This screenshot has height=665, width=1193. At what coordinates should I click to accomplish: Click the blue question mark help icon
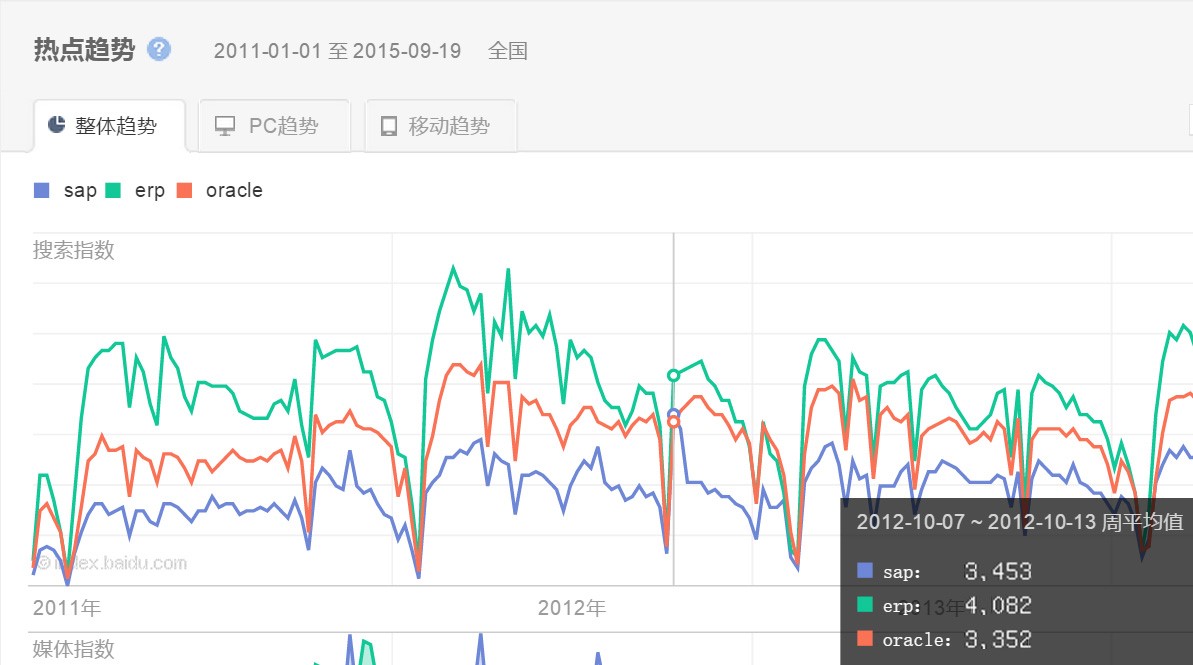[158, 49]
